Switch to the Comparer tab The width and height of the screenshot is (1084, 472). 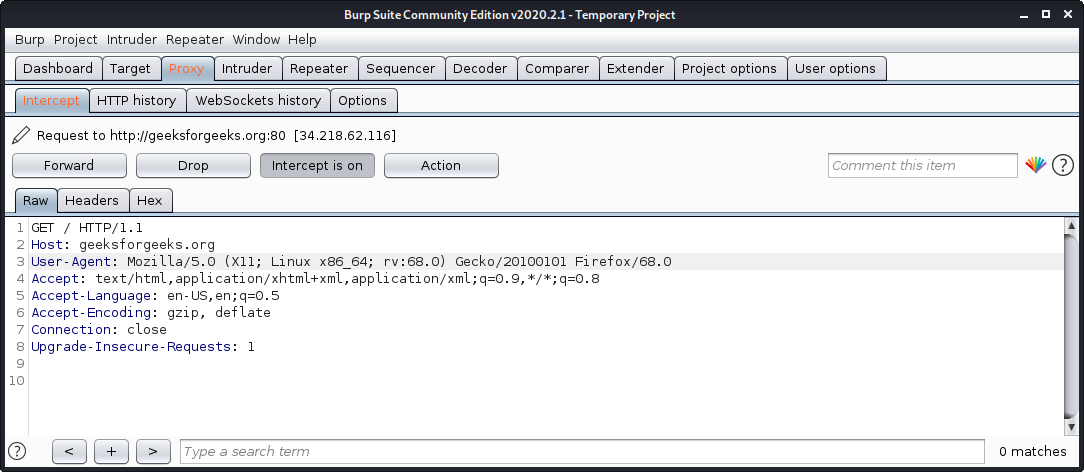(x=557, y=68)
